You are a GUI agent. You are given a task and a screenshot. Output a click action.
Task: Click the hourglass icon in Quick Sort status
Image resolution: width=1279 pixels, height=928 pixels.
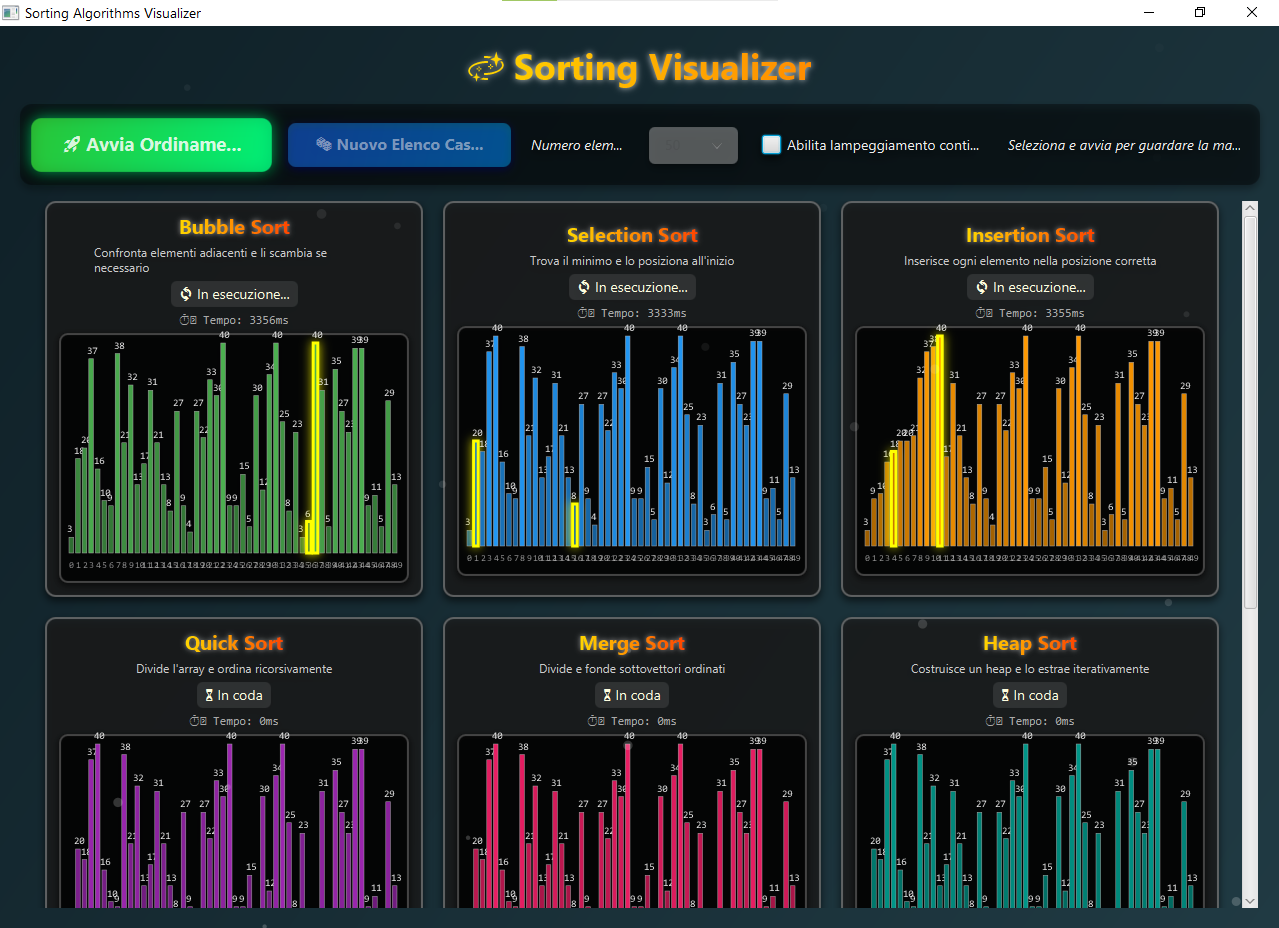tap(209, 695)
